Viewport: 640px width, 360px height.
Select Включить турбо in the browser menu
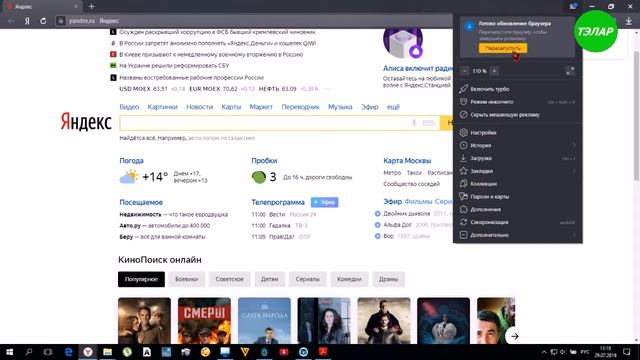[x=517, y=89]
